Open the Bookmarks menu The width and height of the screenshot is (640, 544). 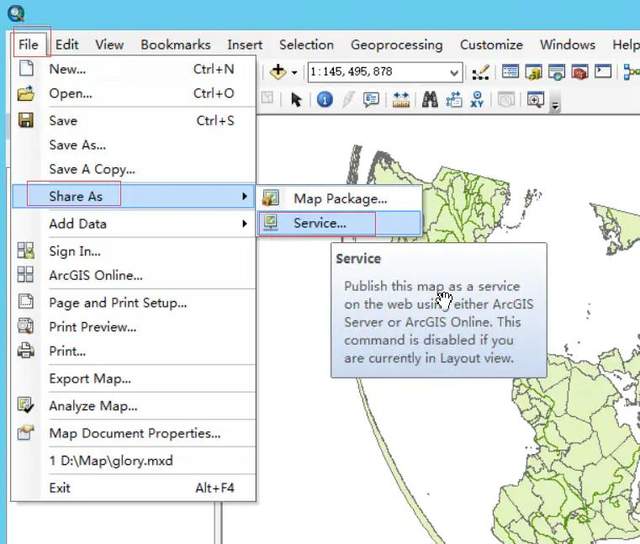click(176, 44)
